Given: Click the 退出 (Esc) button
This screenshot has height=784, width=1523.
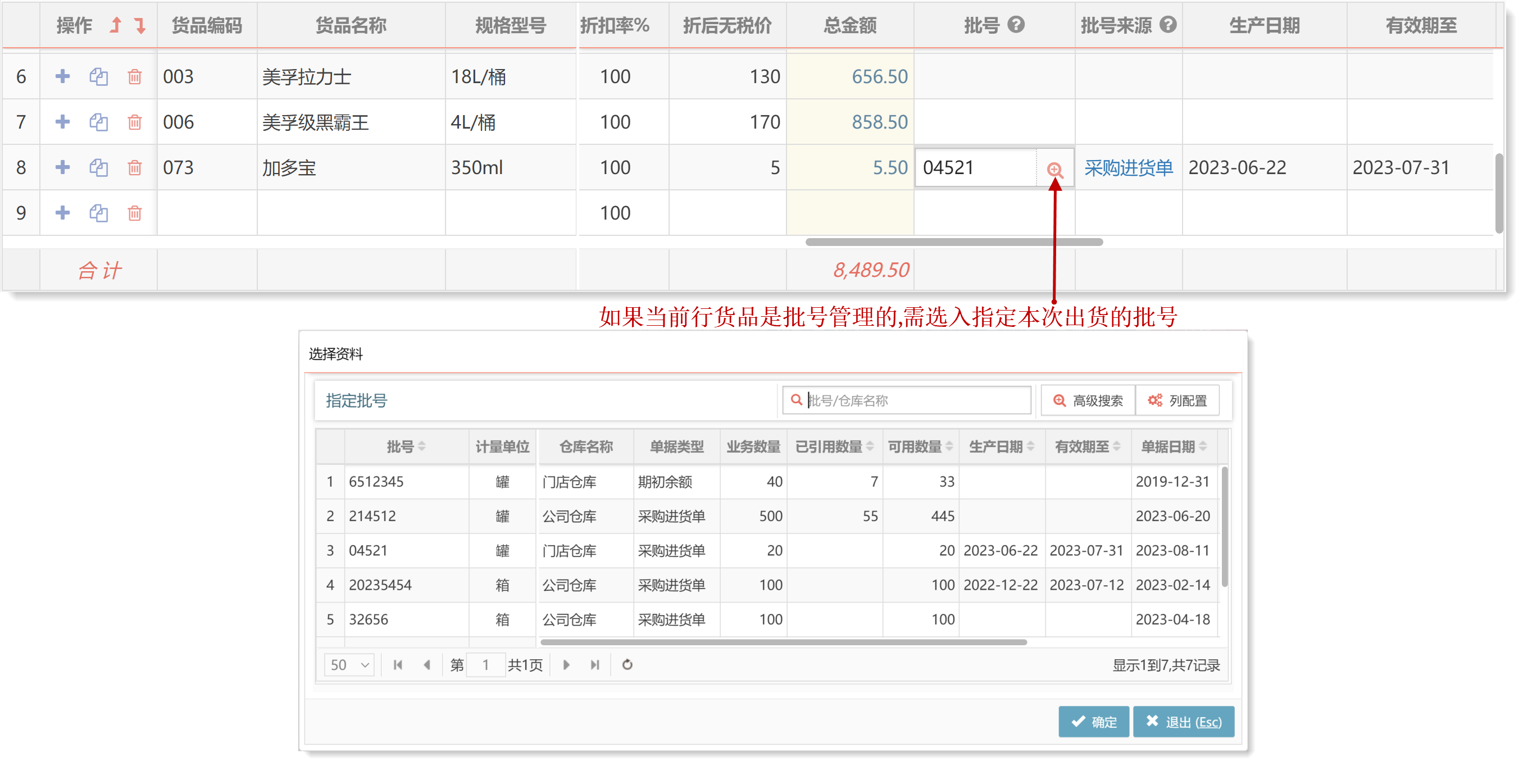Looking at the screenshot, I should (x=1183, y=721).
